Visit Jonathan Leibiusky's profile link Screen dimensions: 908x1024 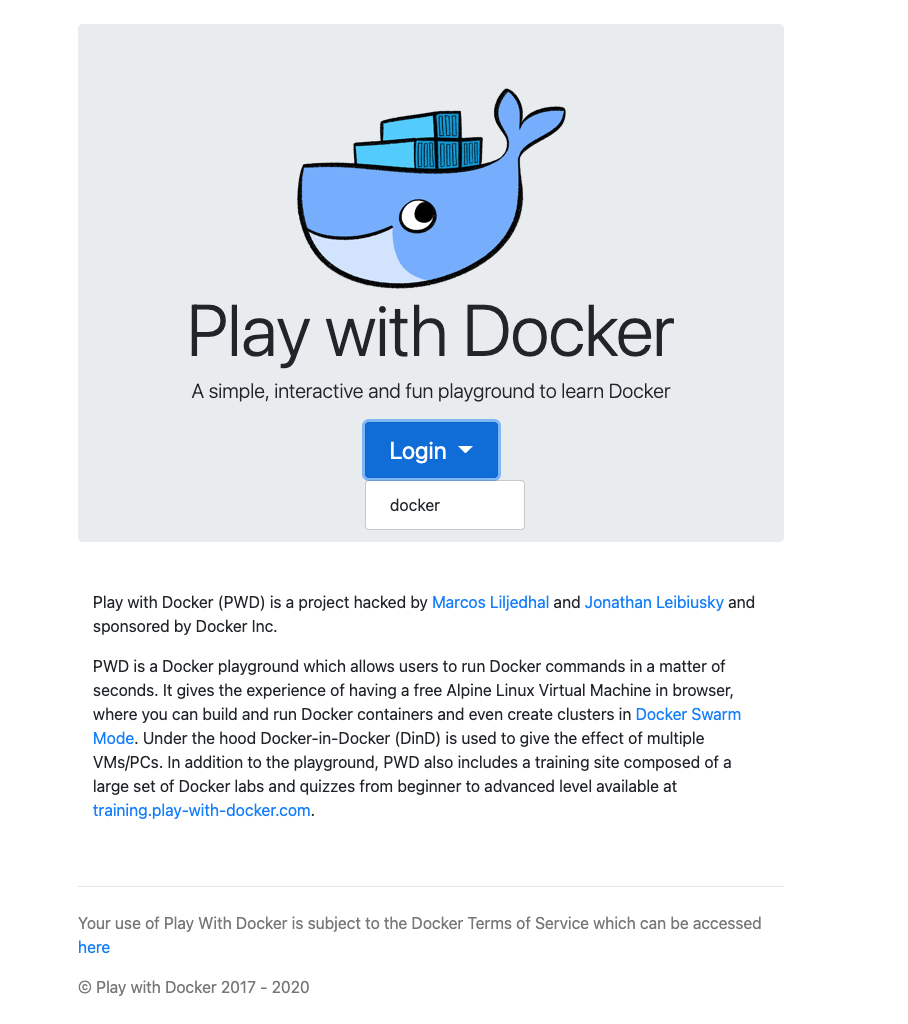coord(654,602)
